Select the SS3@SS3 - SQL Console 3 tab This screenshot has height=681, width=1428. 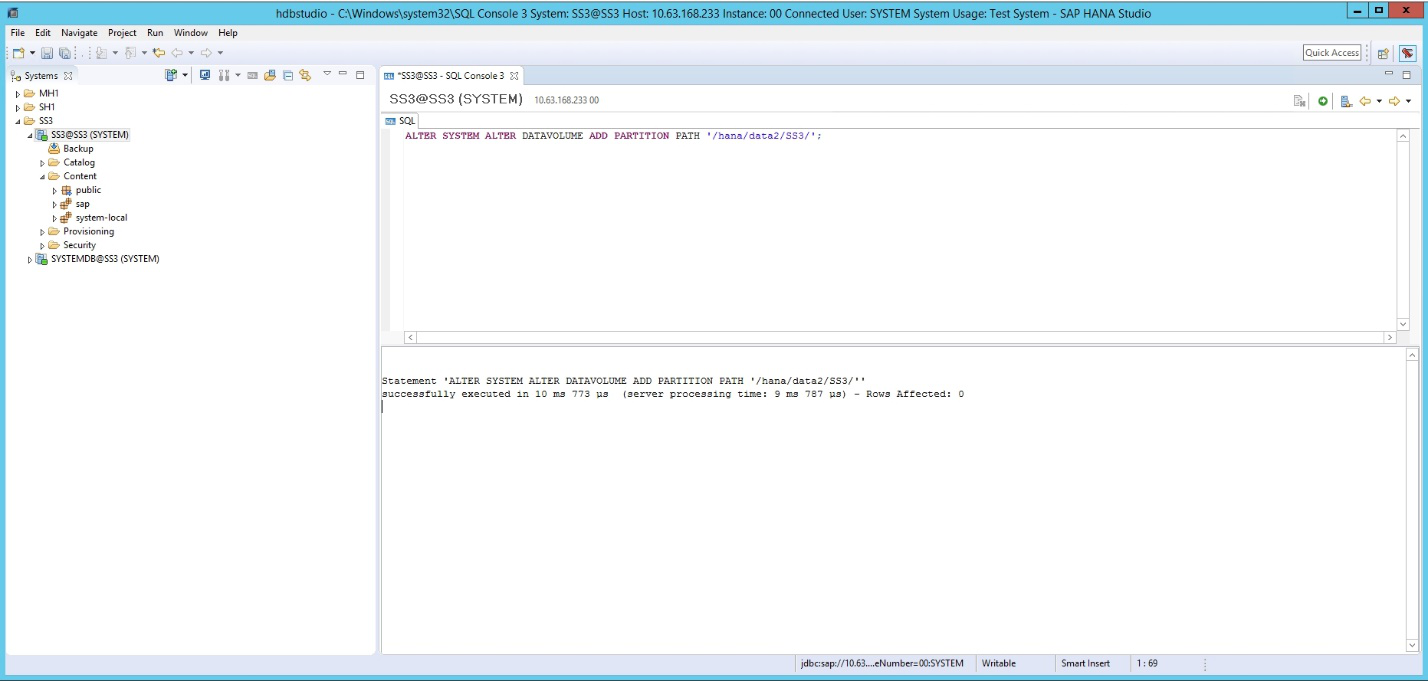coord(450,76)
